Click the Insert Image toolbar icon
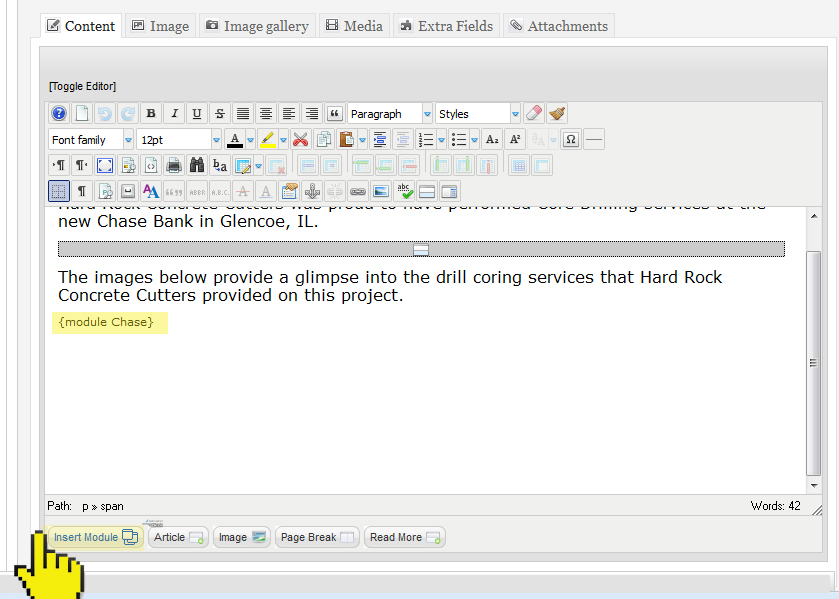 tap(381, 191)
